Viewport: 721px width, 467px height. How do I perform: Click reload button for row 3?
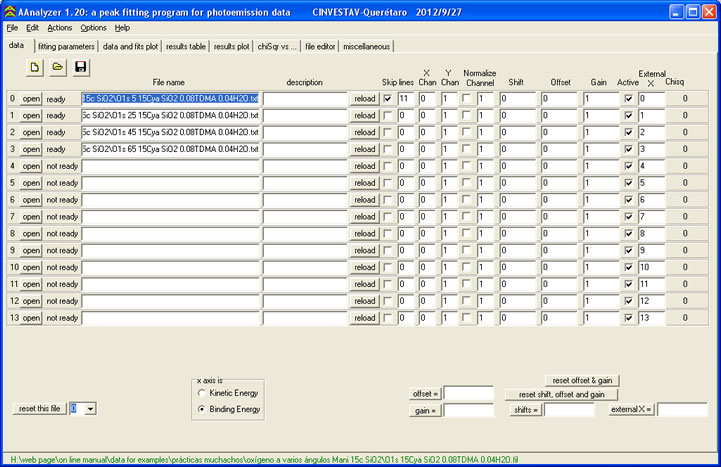(x=365, y=149)
